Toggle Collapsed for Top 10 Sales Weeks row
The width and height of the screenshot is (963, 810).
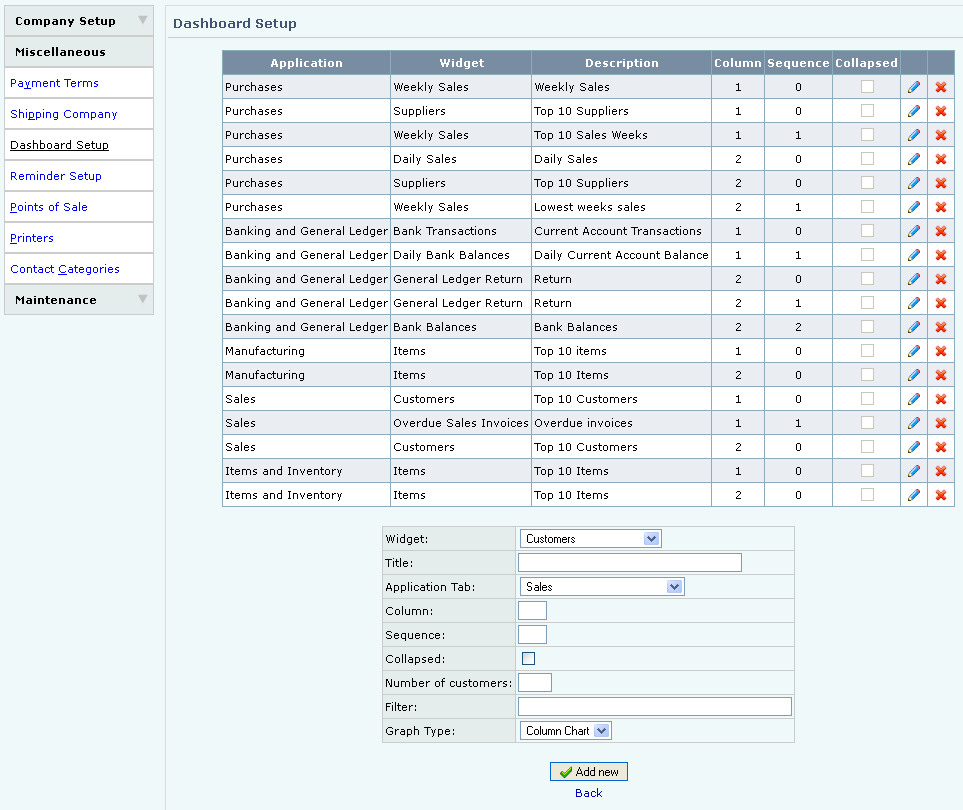(867, 134)
